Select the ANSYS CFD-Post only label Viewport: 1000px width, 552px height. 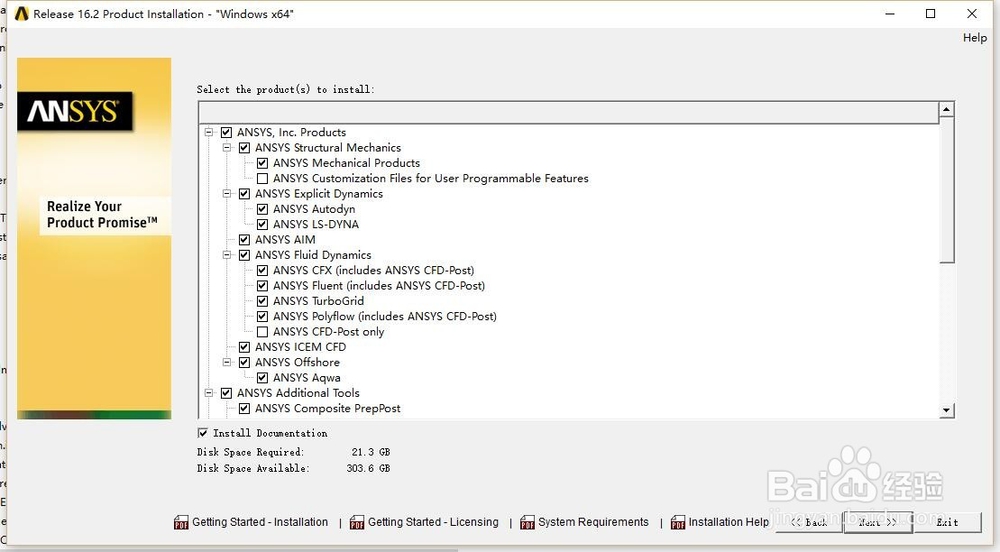(x=328, y=332)
